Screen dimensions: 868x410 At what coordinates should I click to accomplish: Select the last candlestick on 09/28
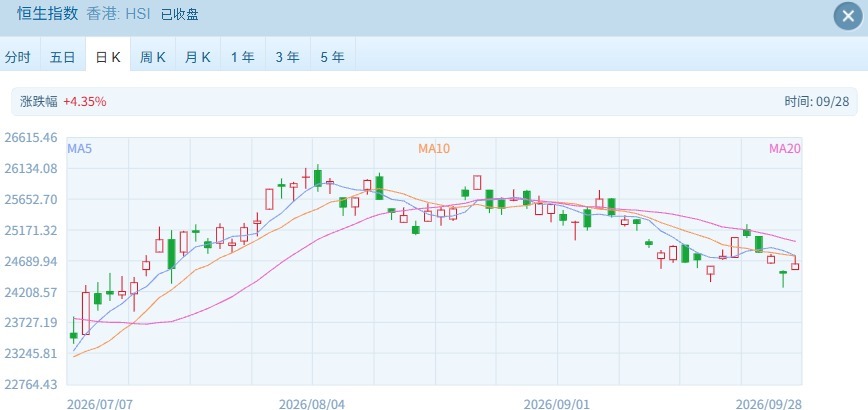pos(795,263)
